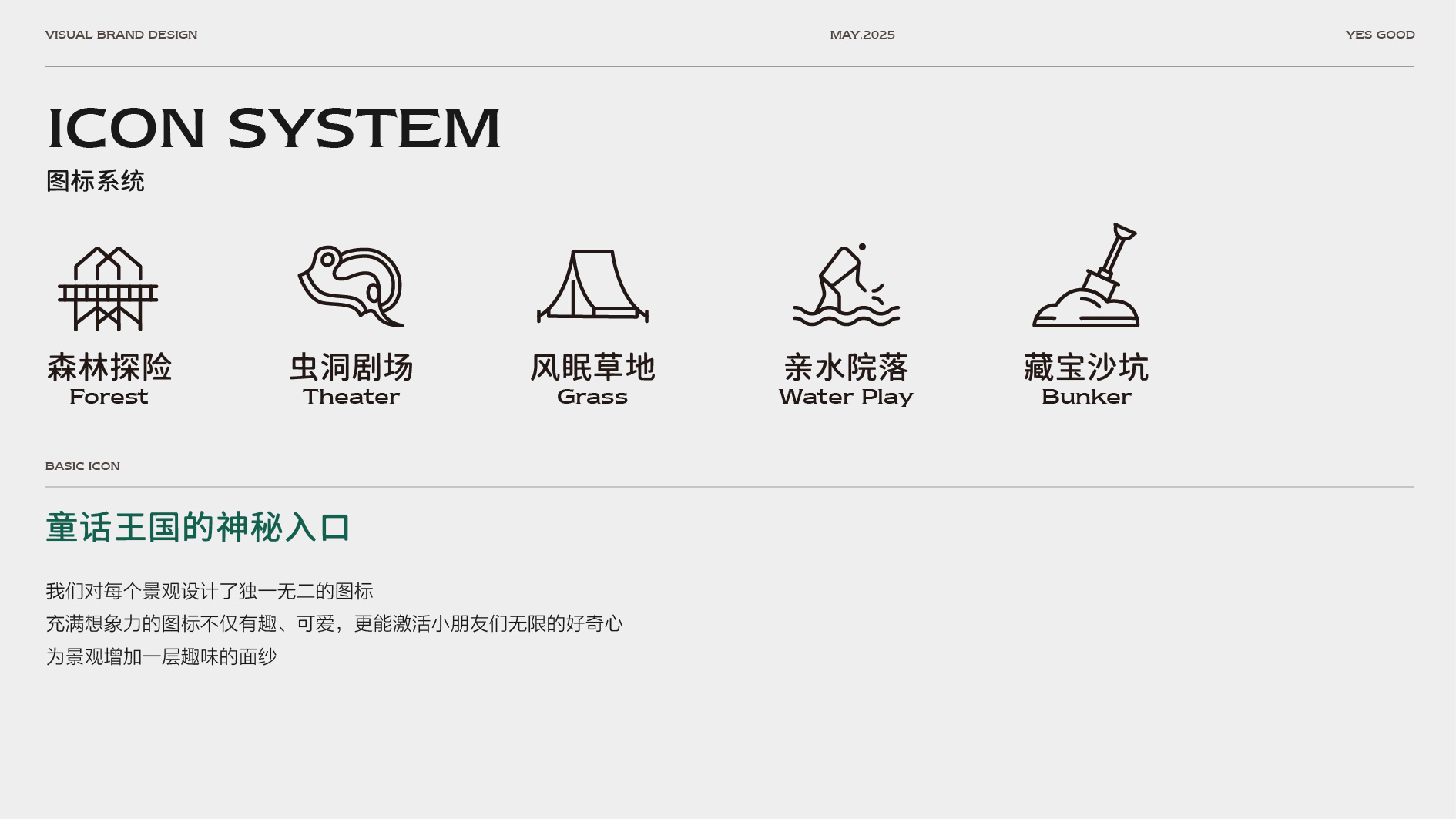Select the 'Theater' caption text
The height and width of the screenshot is (819, 1456).
click(351, 397)
